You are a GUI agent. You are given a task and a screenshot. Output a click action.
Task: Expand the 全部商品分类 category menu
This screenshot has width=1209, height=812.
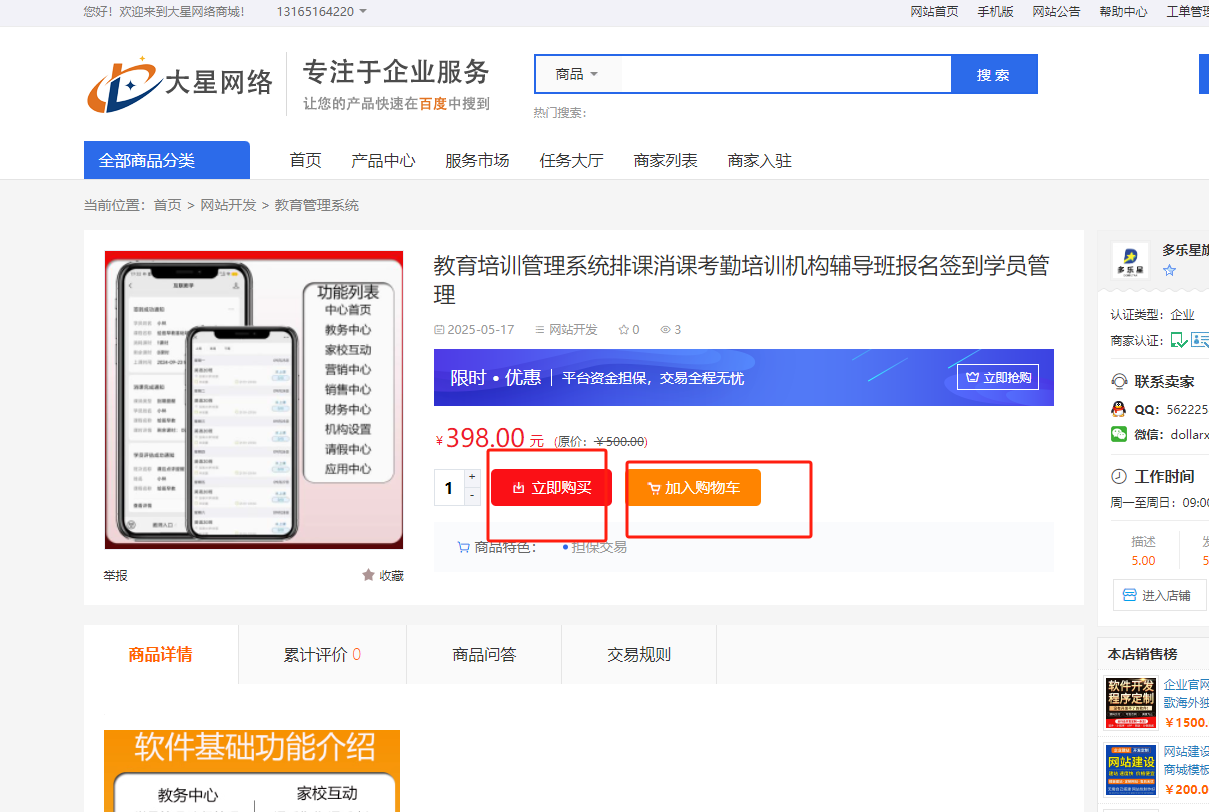(166, 160)
